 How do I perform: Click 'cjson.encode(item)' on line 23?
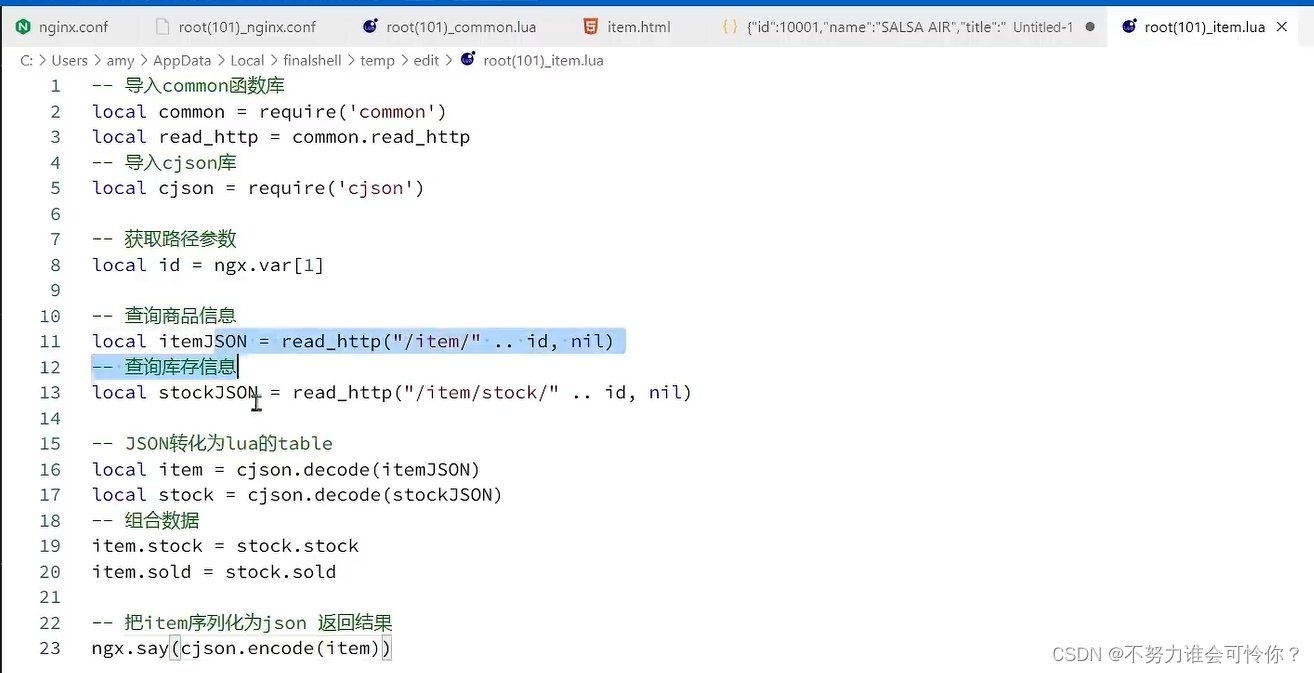click(x=280, y=648)
